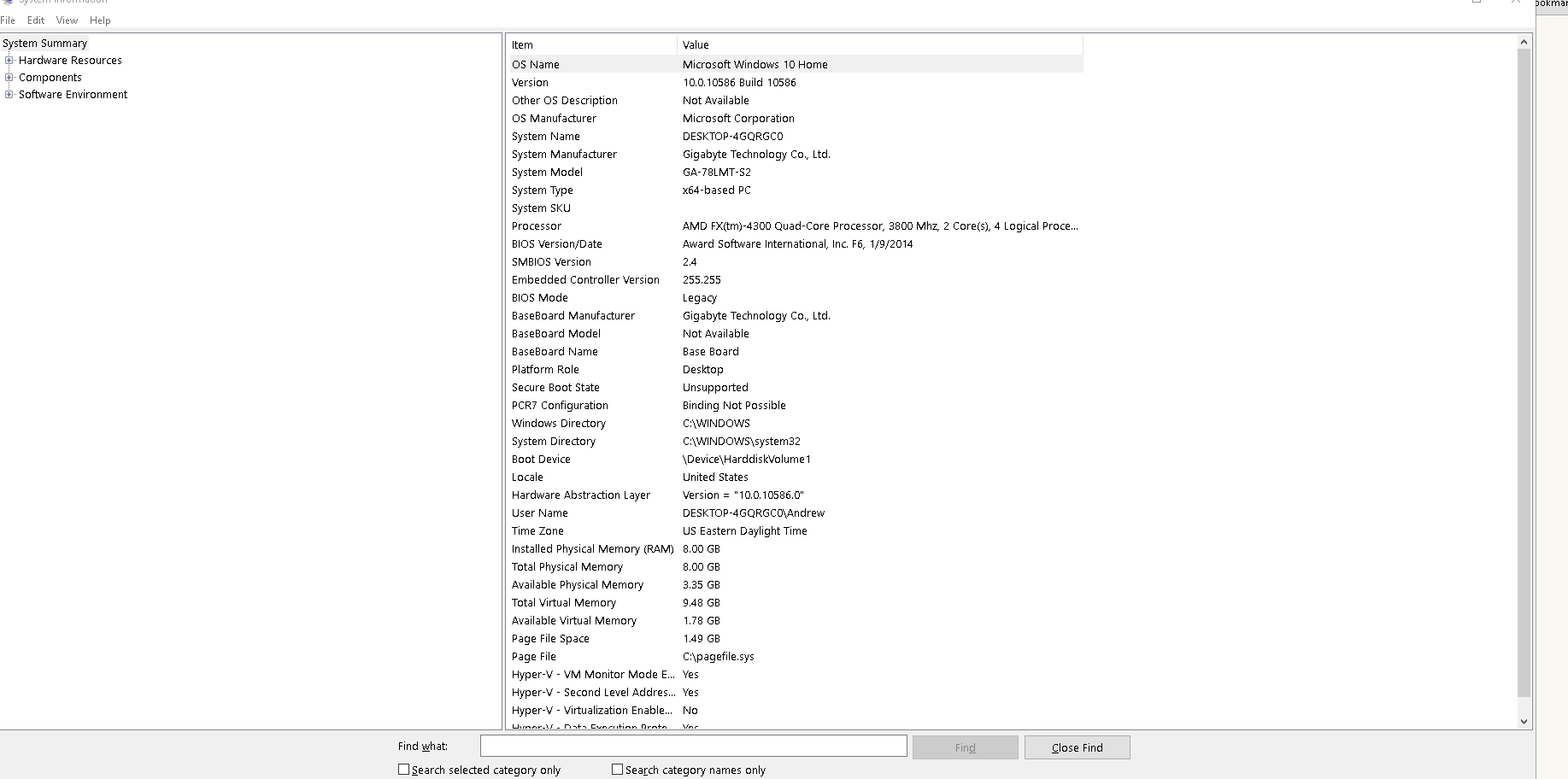
Task: Select the Available Physical Memory row
Action: point(796,585)
